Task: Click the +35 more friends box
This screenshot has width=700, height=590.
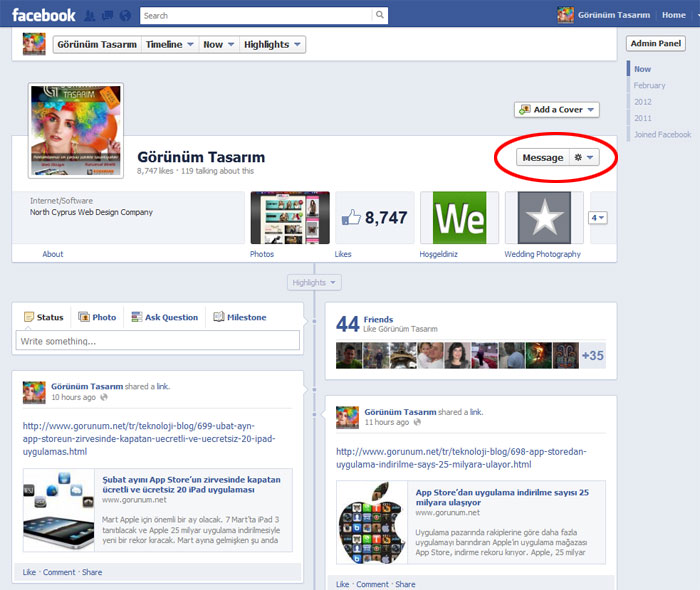Action: coord(592,355)
